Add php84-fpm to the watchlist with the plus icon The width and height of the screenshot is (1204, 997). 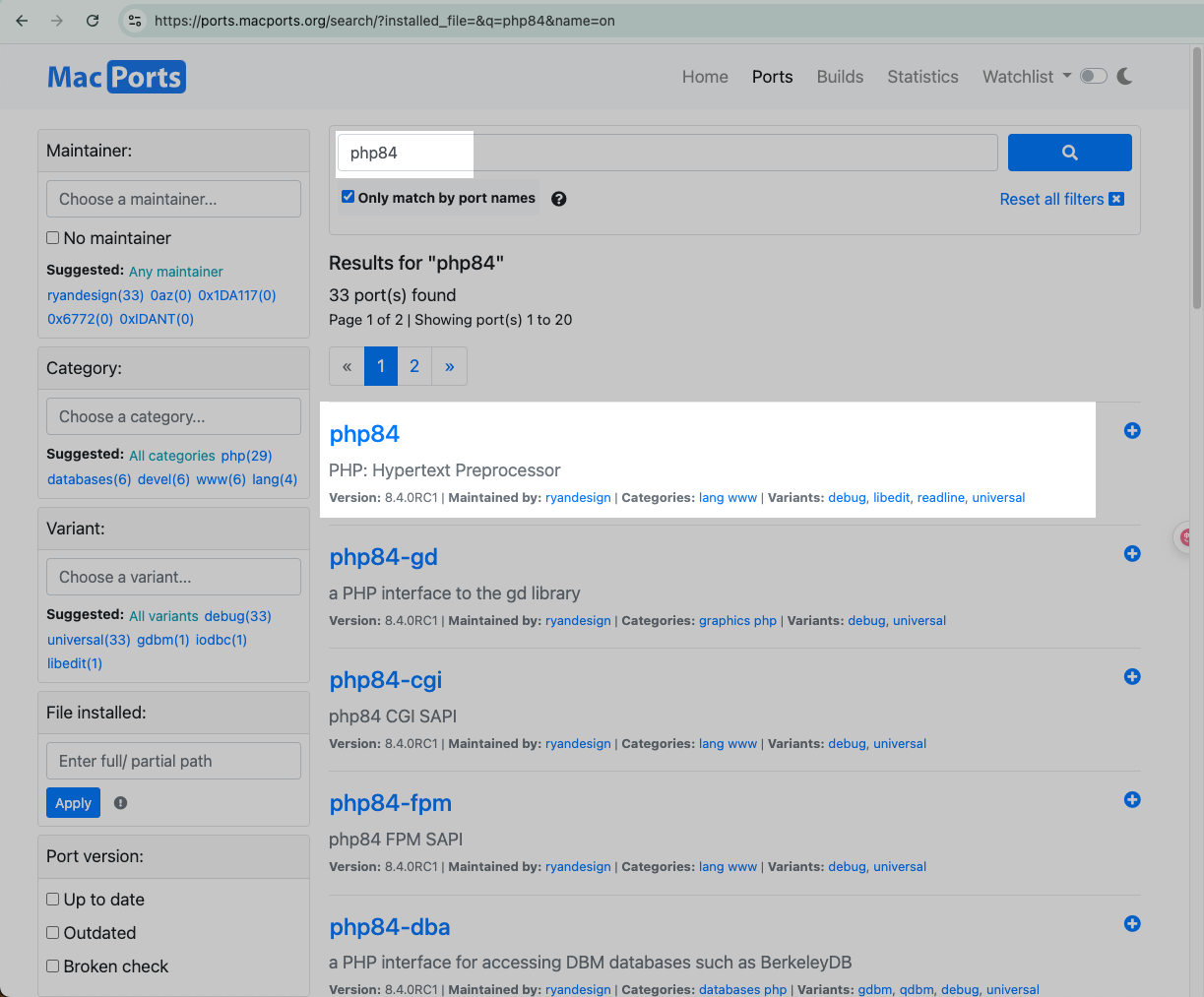1132,799
